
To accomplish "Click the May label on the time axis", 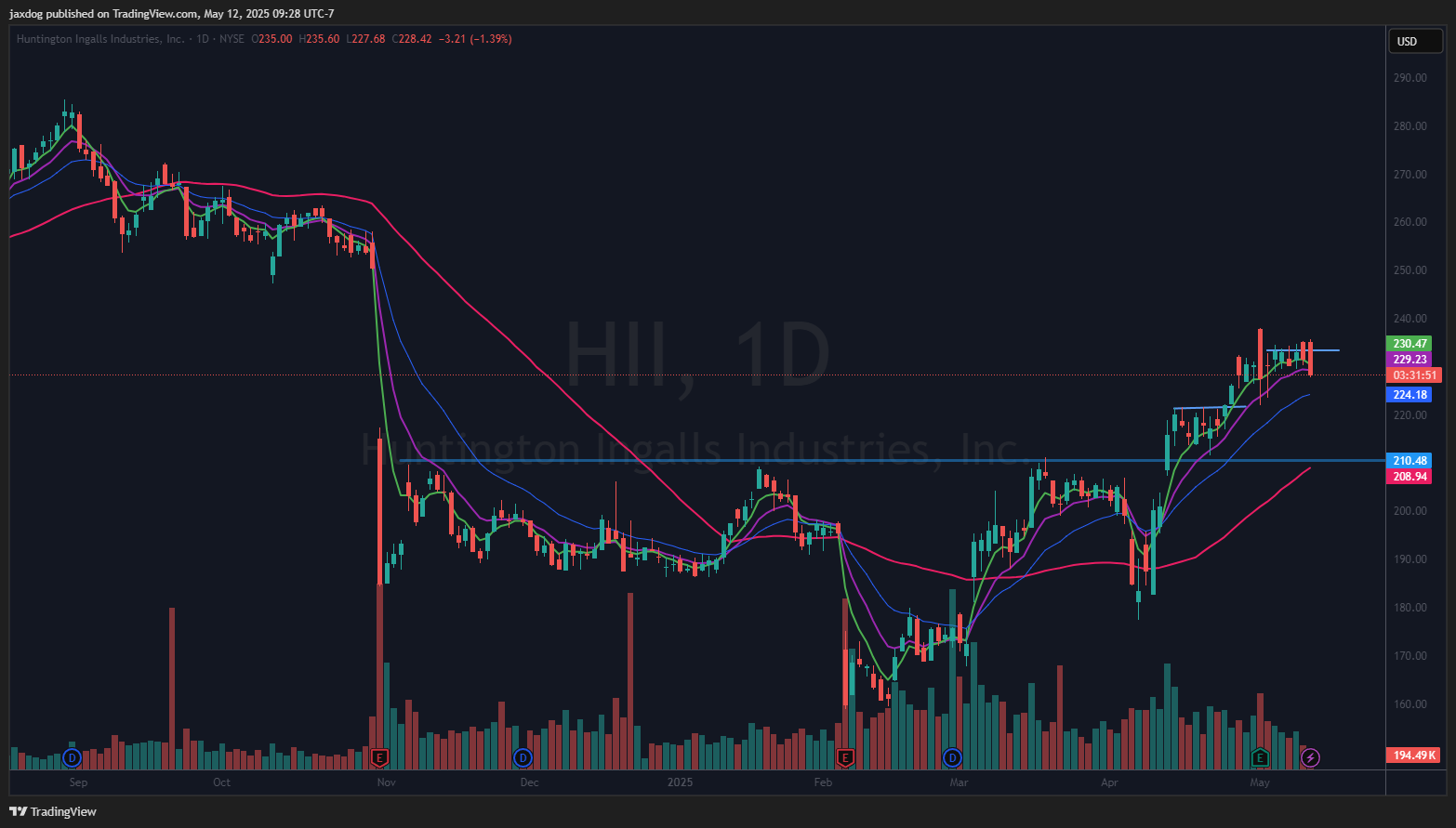I will click(x=1260, y=782).
